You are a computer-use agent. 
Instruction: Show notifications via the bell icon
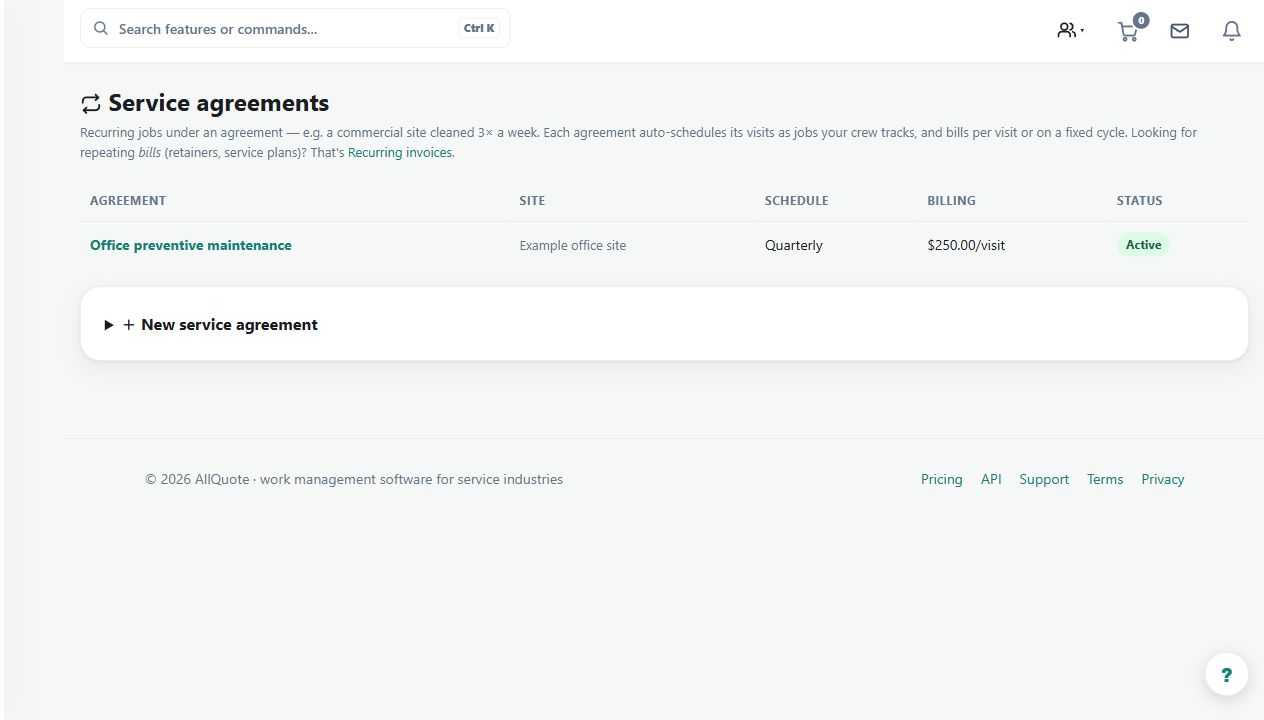1232,31
